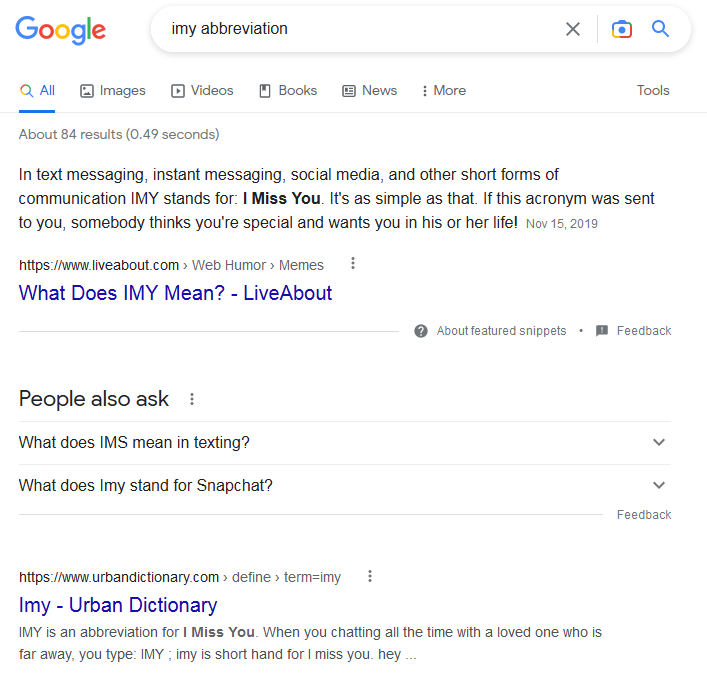The height and width of the screenshot is (697, 707).
Task: Open the three-dot menu beside liveabout.com result
Action: [x=353, y=263]
